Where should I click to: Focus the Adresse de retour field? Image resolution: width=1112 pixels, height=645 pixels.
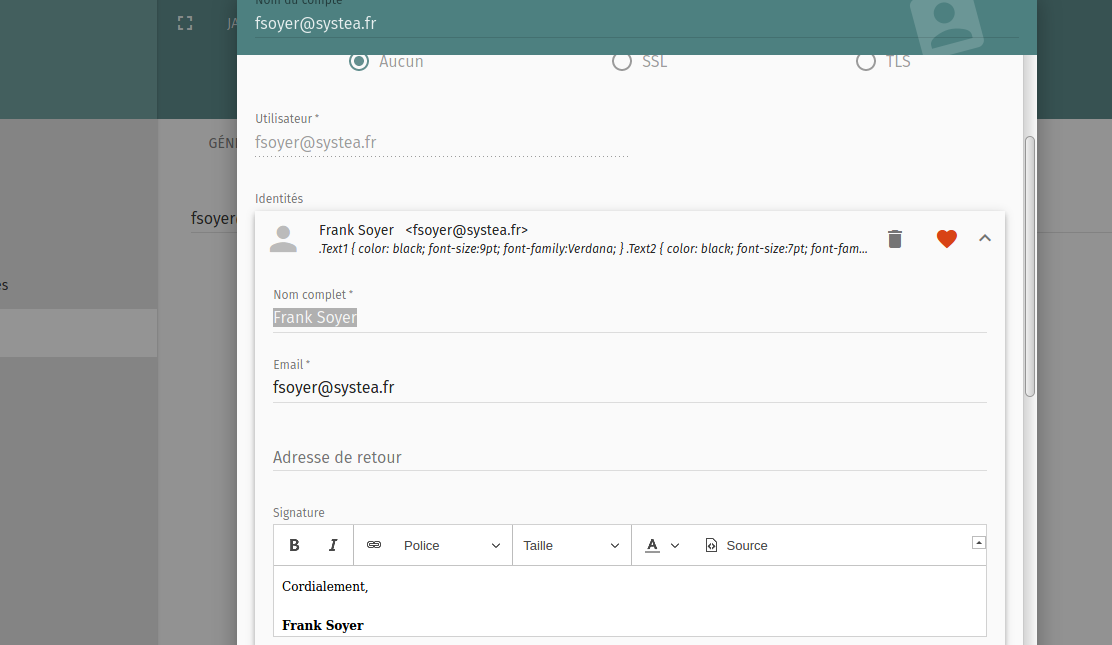pyautogui.click(x=629, y=458)
